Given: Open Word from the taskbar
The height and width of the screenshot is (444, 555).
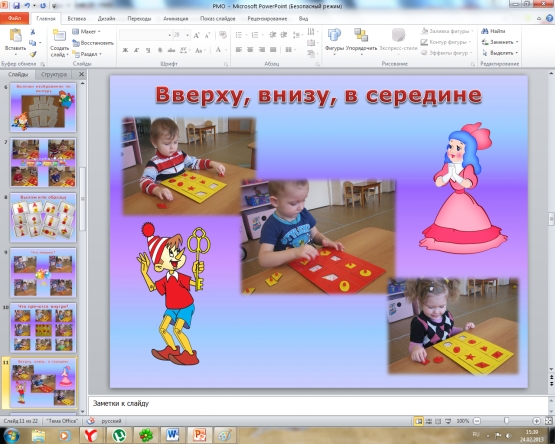Looking at the screenshot, I should coord(173,435).
